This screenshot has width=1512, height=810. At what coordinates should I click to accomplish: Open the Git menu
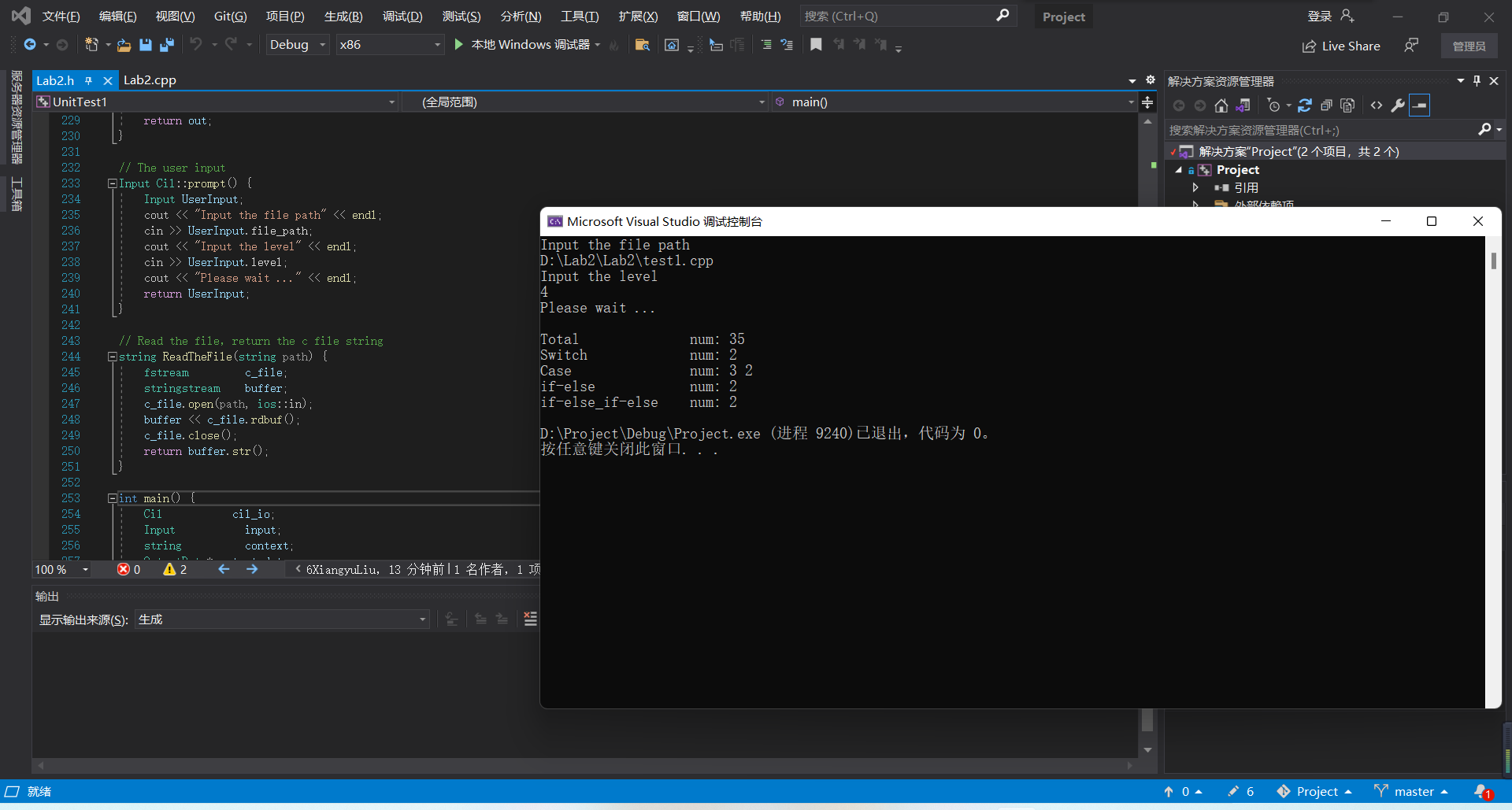click(229, 16)
